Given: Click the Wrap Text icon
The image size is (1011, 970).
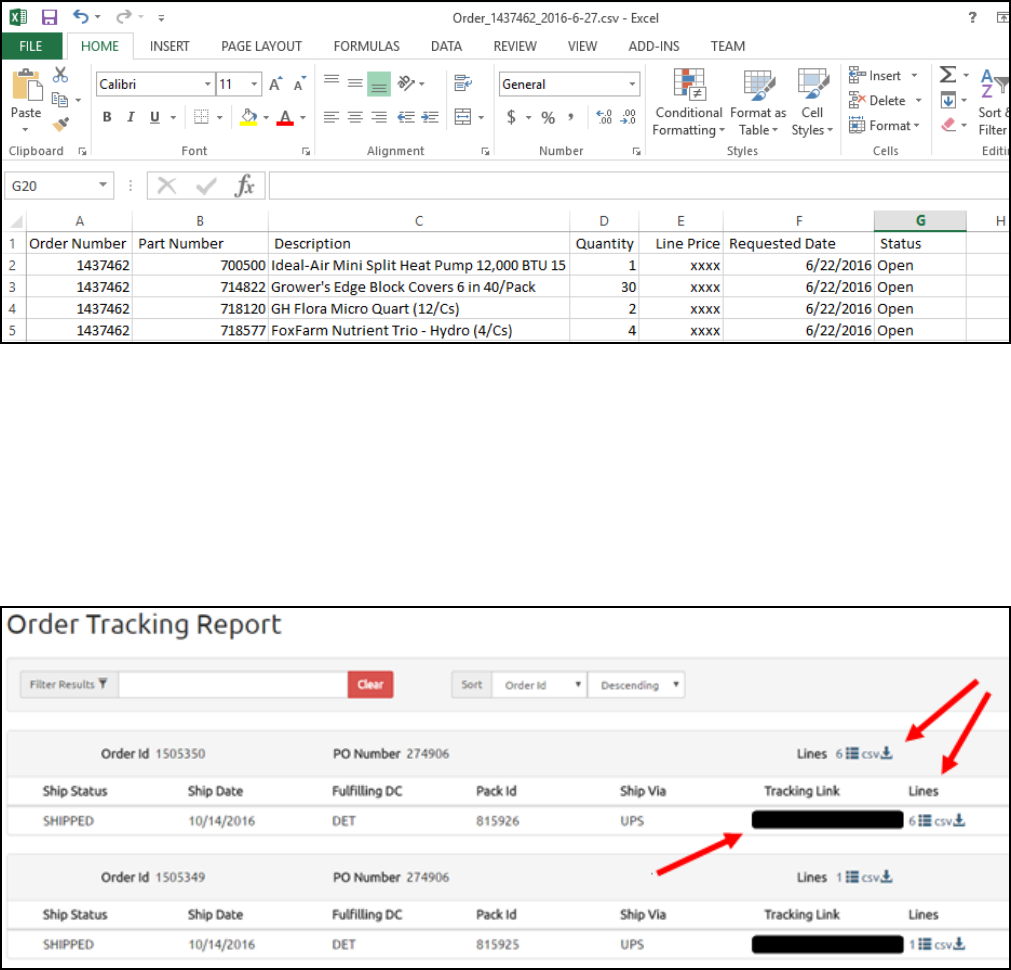Looking at the screenshot, I should click(x=463, y=83).
